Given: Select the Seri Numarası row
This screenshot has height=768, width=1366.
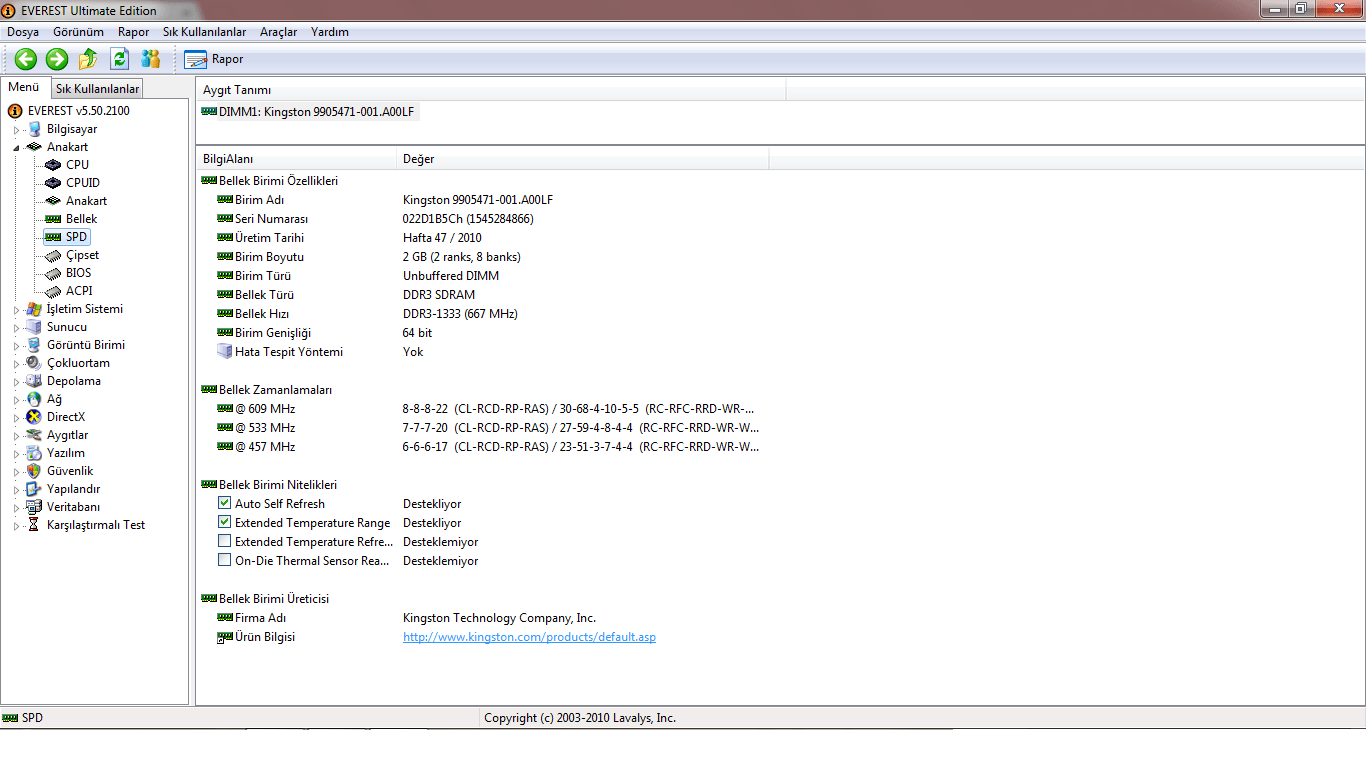Looking at the screenshot, I should (x=480, y=219).
